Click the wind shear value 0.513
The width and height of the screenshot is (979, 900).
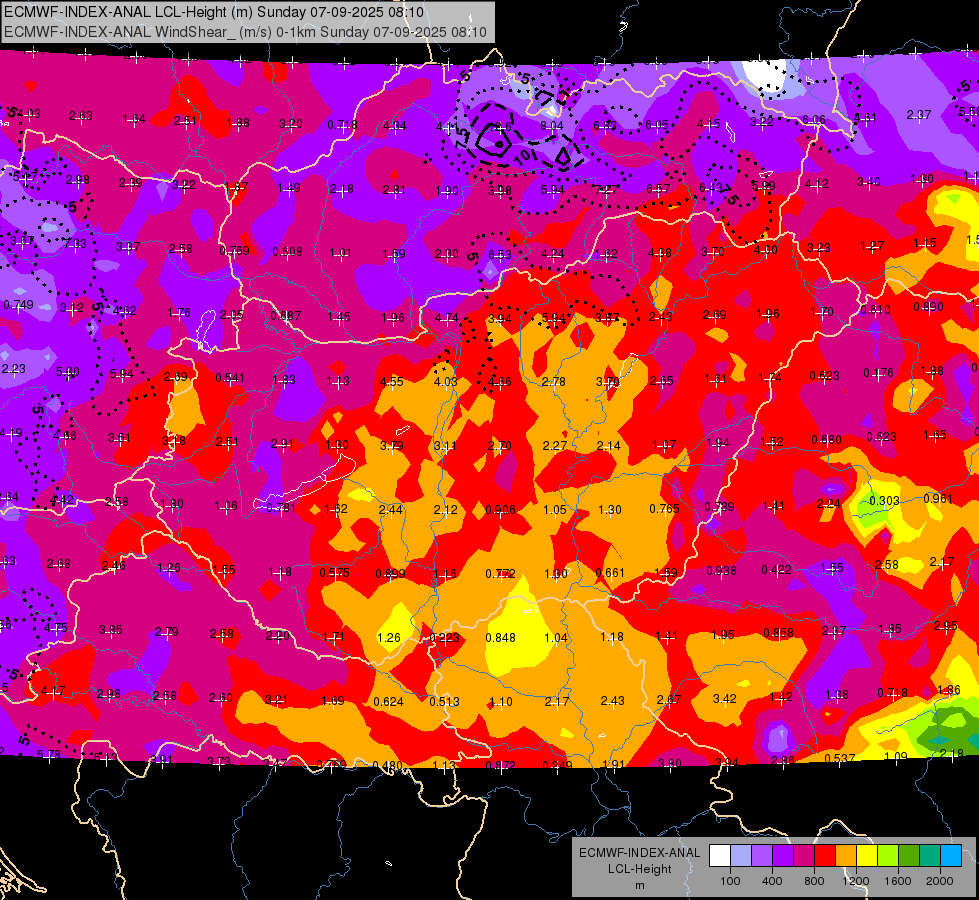tap(445, 702)
